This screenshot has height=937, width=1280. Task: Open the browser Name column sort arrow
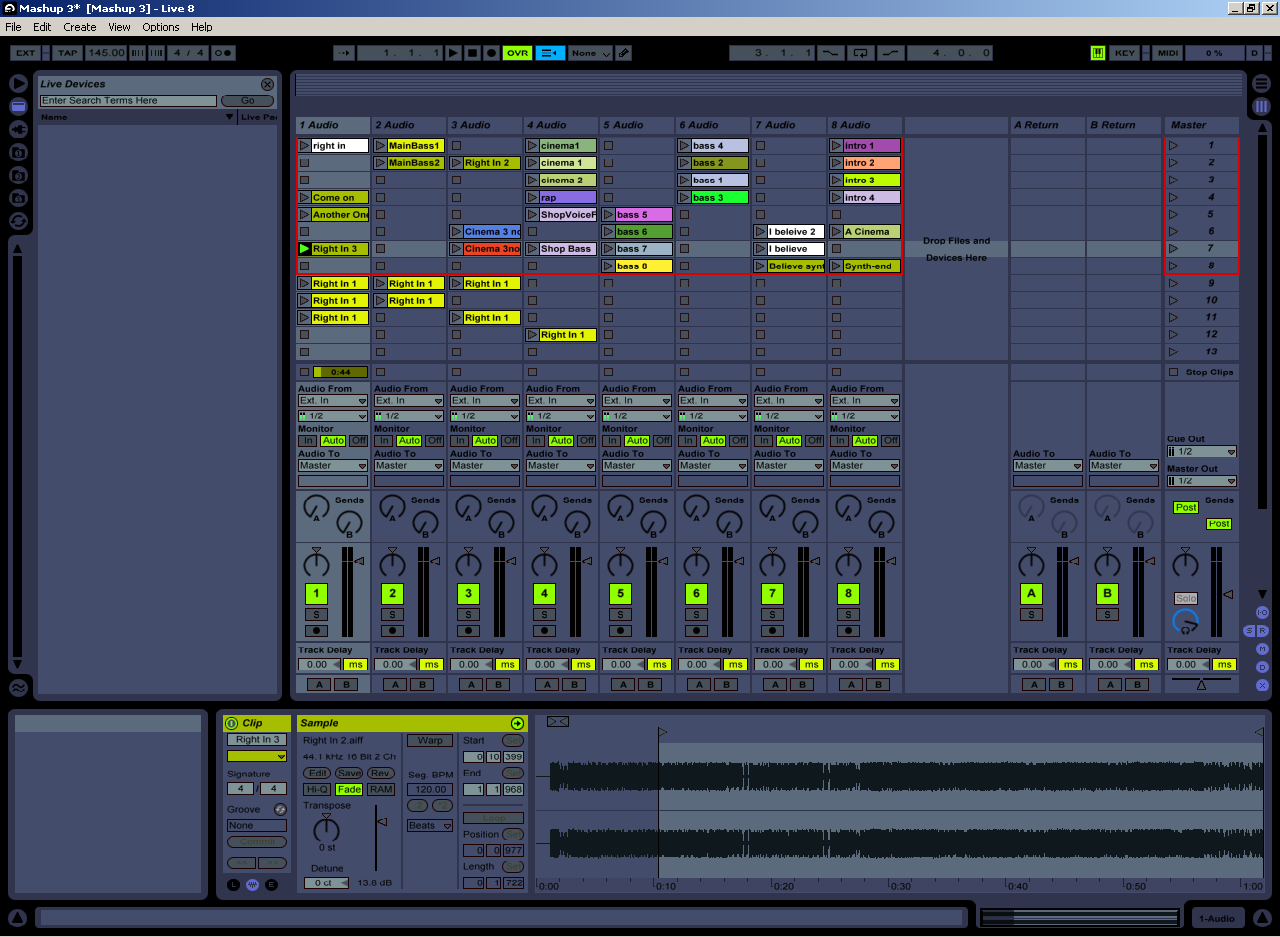pos(229,117)
